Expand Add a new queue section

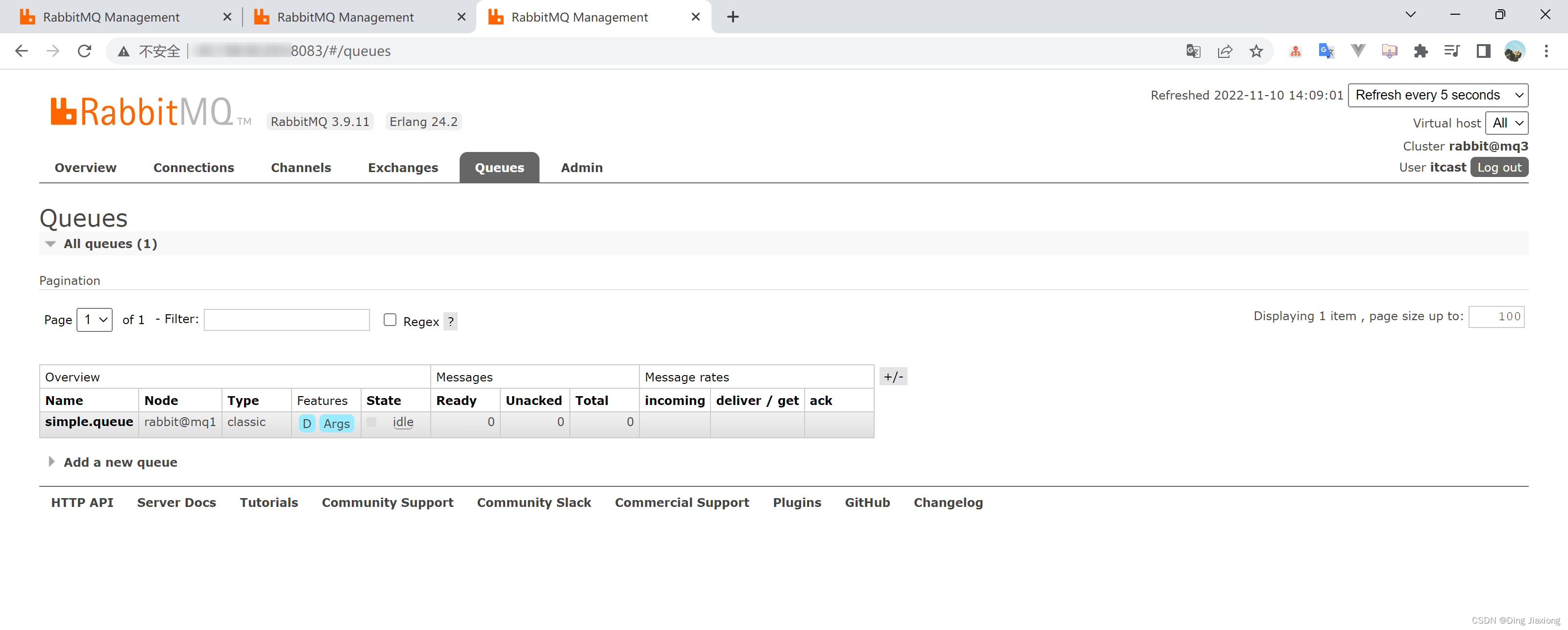click(113, 462)
